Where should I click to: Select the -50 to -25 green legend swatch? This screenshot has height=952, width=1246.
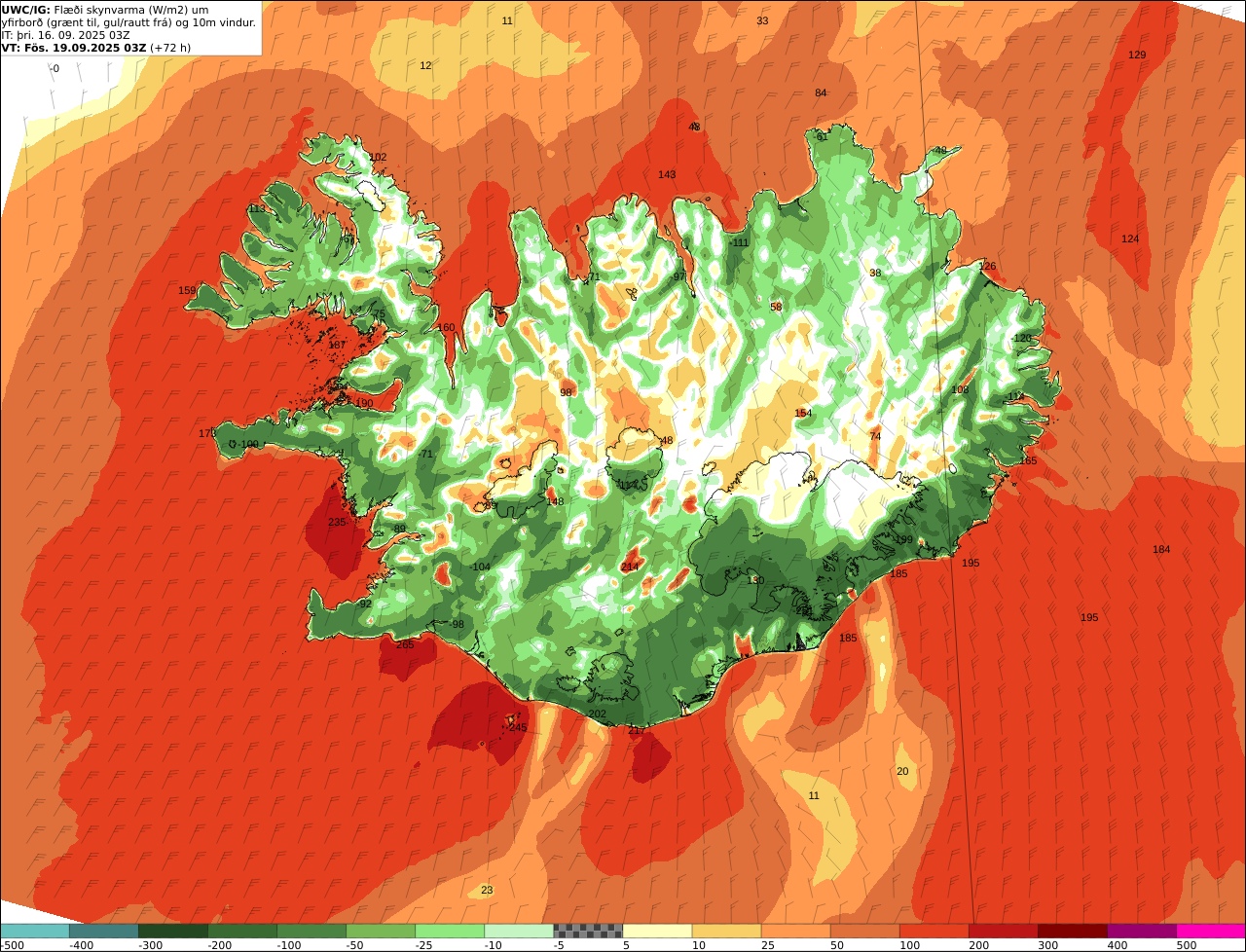coord(381,931)
